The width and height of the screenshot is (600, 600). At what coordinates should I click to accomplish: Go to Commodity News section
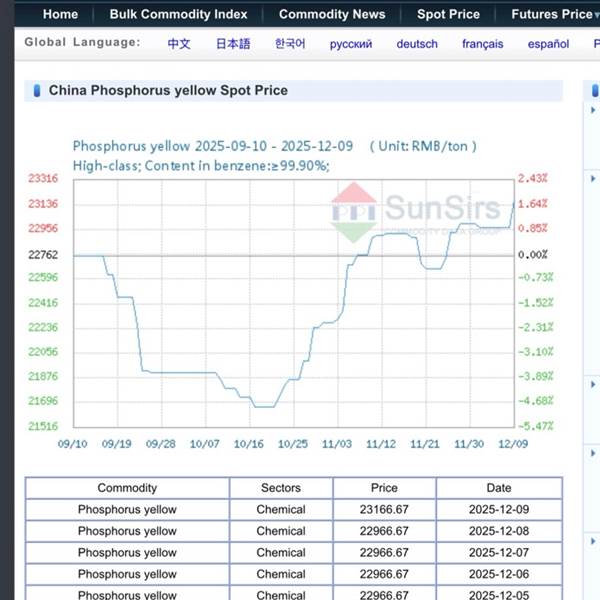[x=332, y=14]
